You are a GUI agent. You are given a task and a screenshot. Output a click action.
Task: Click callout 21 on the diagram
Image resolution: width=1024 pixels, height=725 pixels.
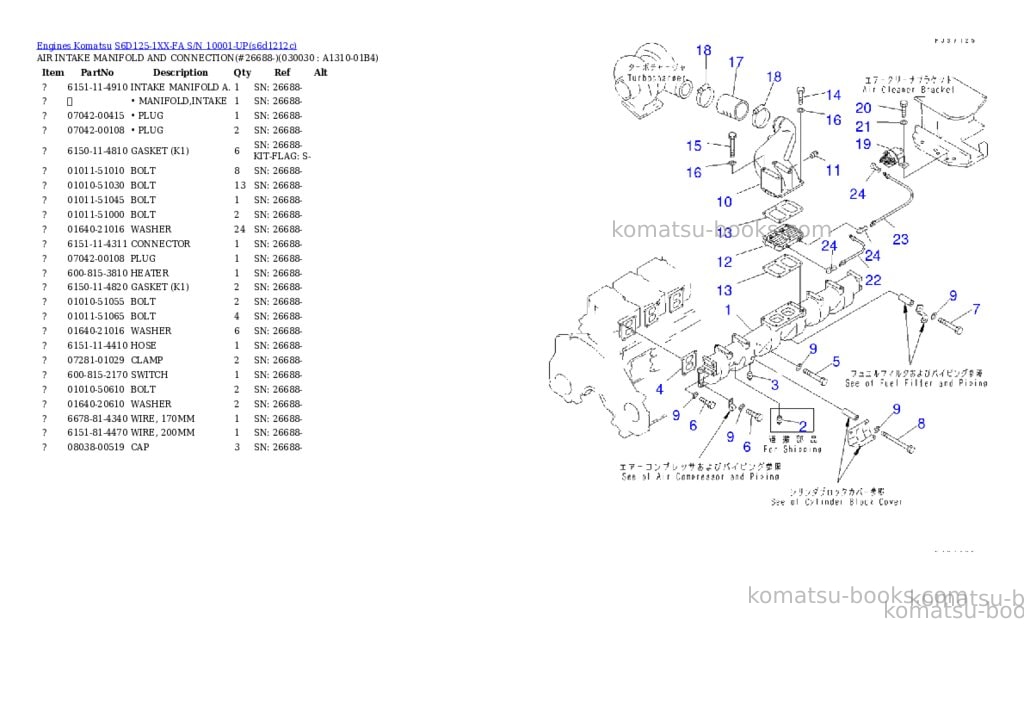click(863, 126)
